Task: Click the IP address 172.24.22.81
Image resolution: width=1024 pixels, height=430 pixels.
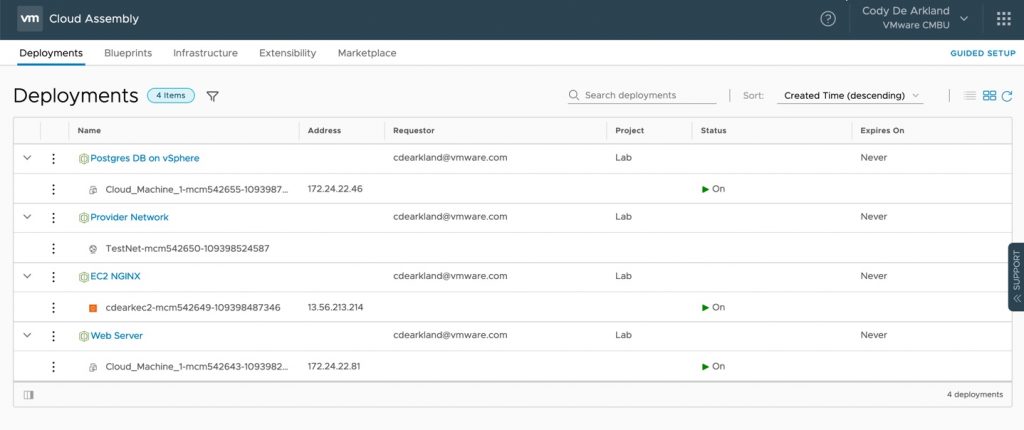Action: pos(334,366)
